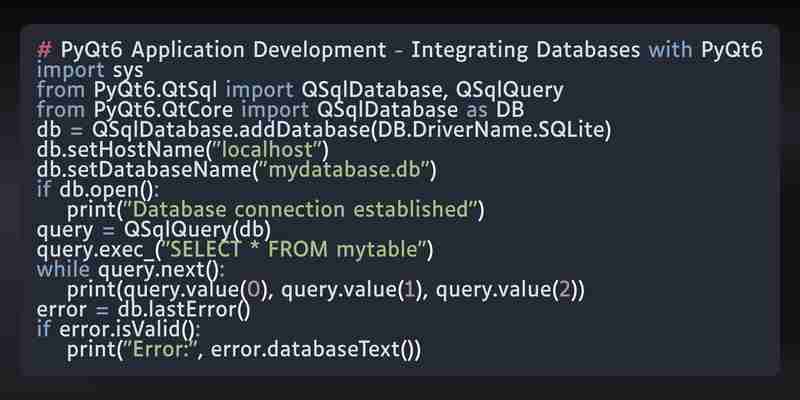Viewport: 800px width, 400px height.
Task: Click the hash symbol starting the comment
Action: pyautogui.click(x=44, y=51)
